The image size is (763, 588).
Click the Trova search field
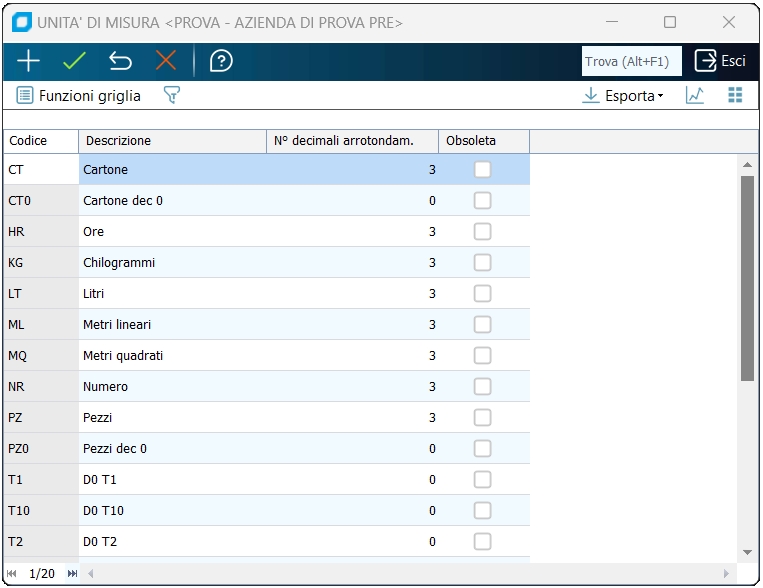pyautogui.click(x=632, y=61)
